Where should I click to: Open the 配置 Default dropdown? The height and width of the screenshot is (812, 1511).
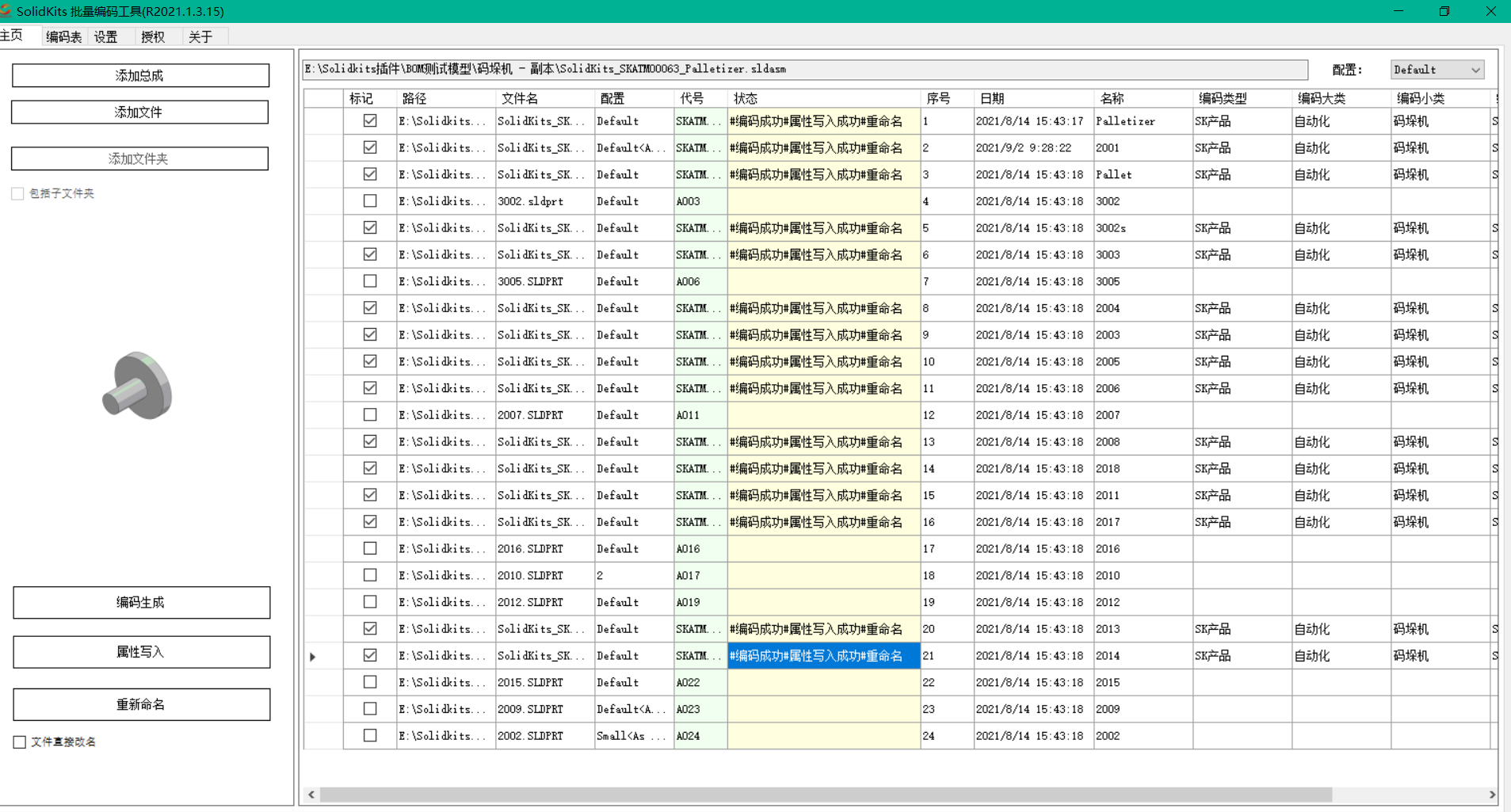pyautogui.click(x=1437, y=70)
